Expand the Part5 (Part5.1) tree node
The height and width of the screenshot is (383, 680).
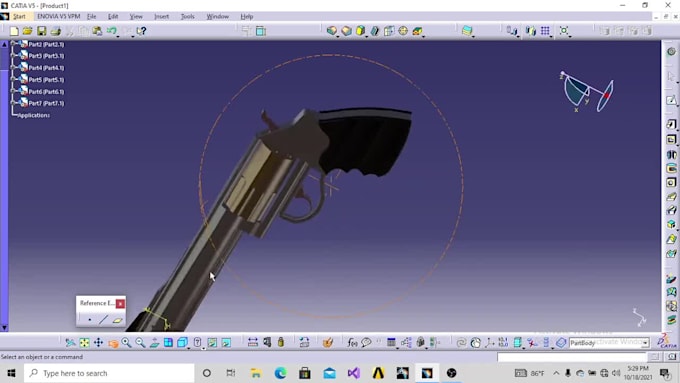(x=13, y=79)
